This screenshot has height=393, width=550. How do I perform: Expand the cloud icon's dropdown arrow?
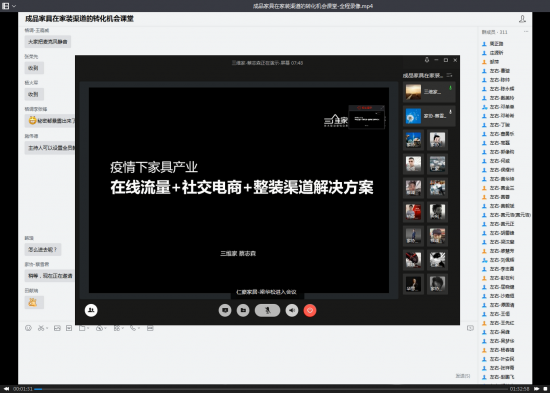coord(106,328)
